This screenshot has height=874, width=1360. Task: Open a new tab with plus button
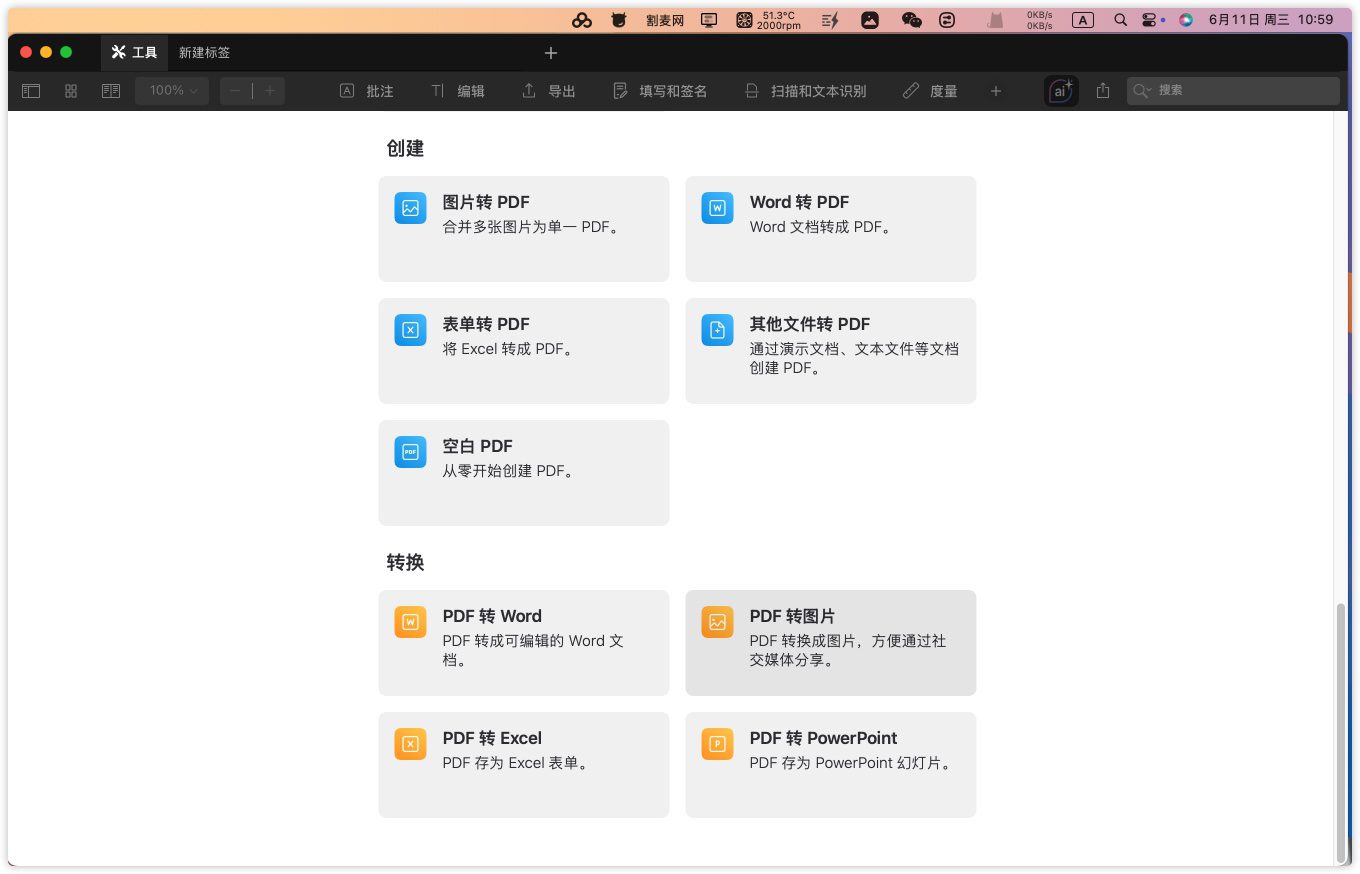551,53
